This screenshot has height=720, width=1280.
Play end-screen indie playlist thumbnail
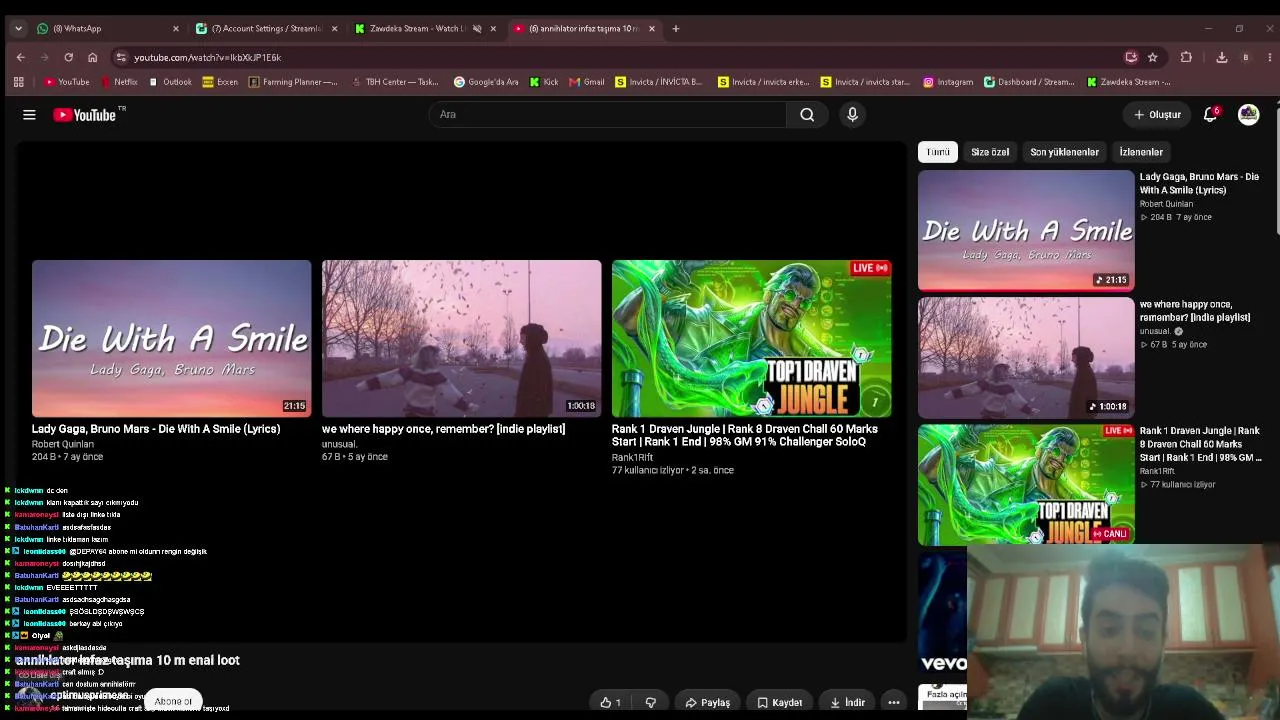[461, 338]
